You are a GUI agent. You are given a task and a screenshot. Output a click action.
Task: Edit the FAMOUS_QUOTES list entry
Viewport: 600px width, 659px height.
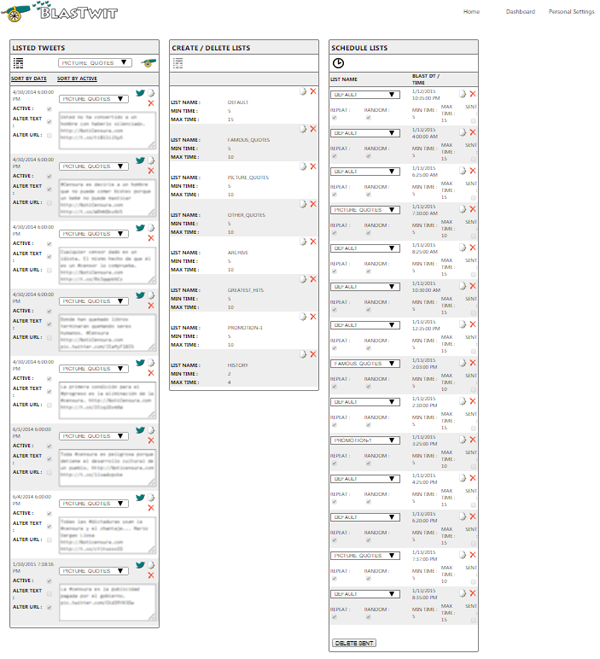coord(303,129)
